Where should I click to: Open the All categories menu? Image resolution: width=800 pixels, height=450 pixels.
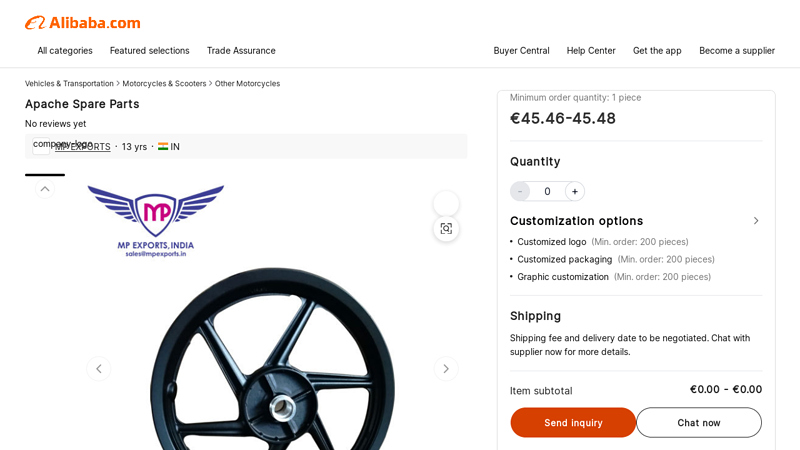click(x=65, y=50)
